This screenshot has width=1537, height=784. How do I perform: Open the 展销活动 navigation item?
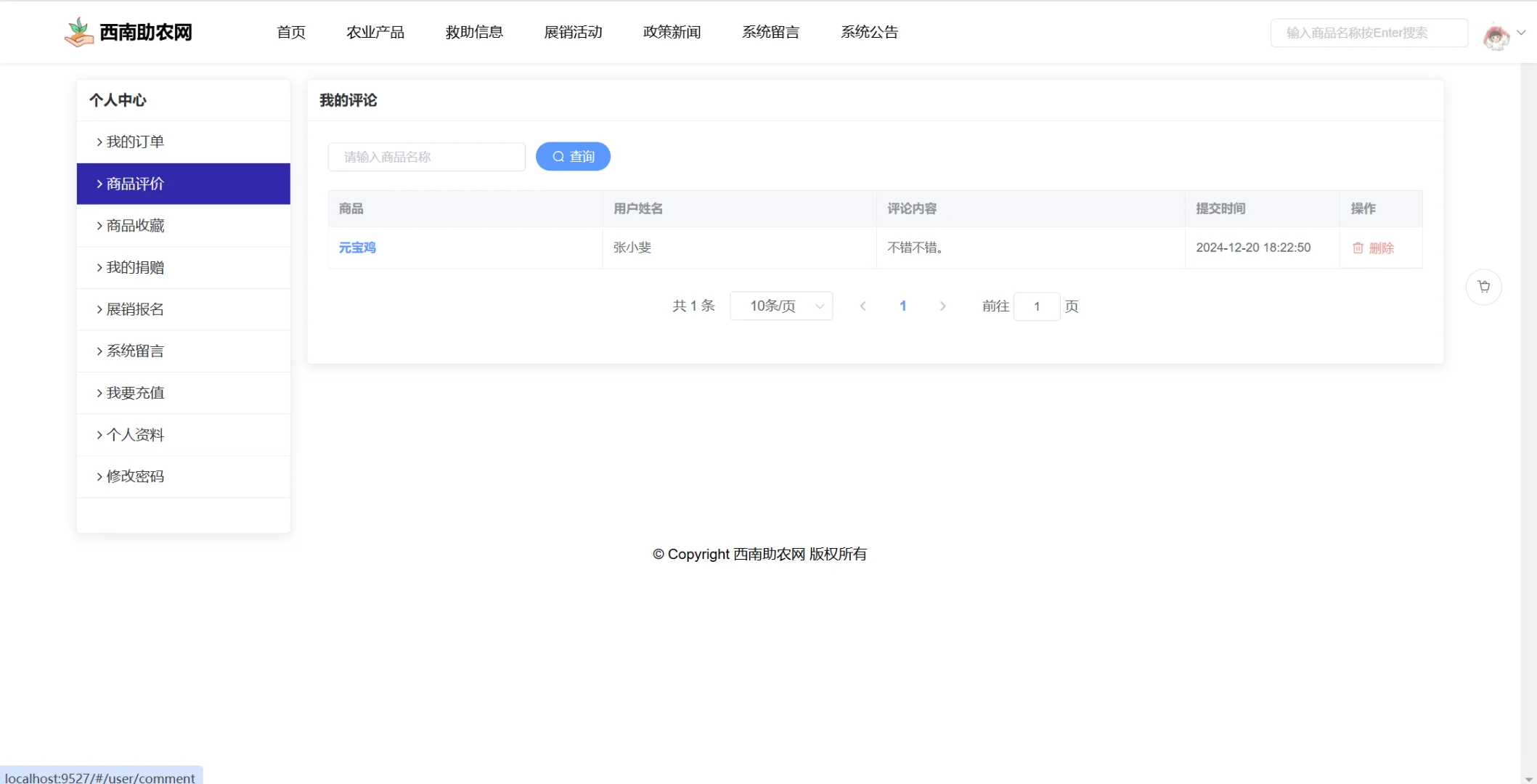(573, 32)
